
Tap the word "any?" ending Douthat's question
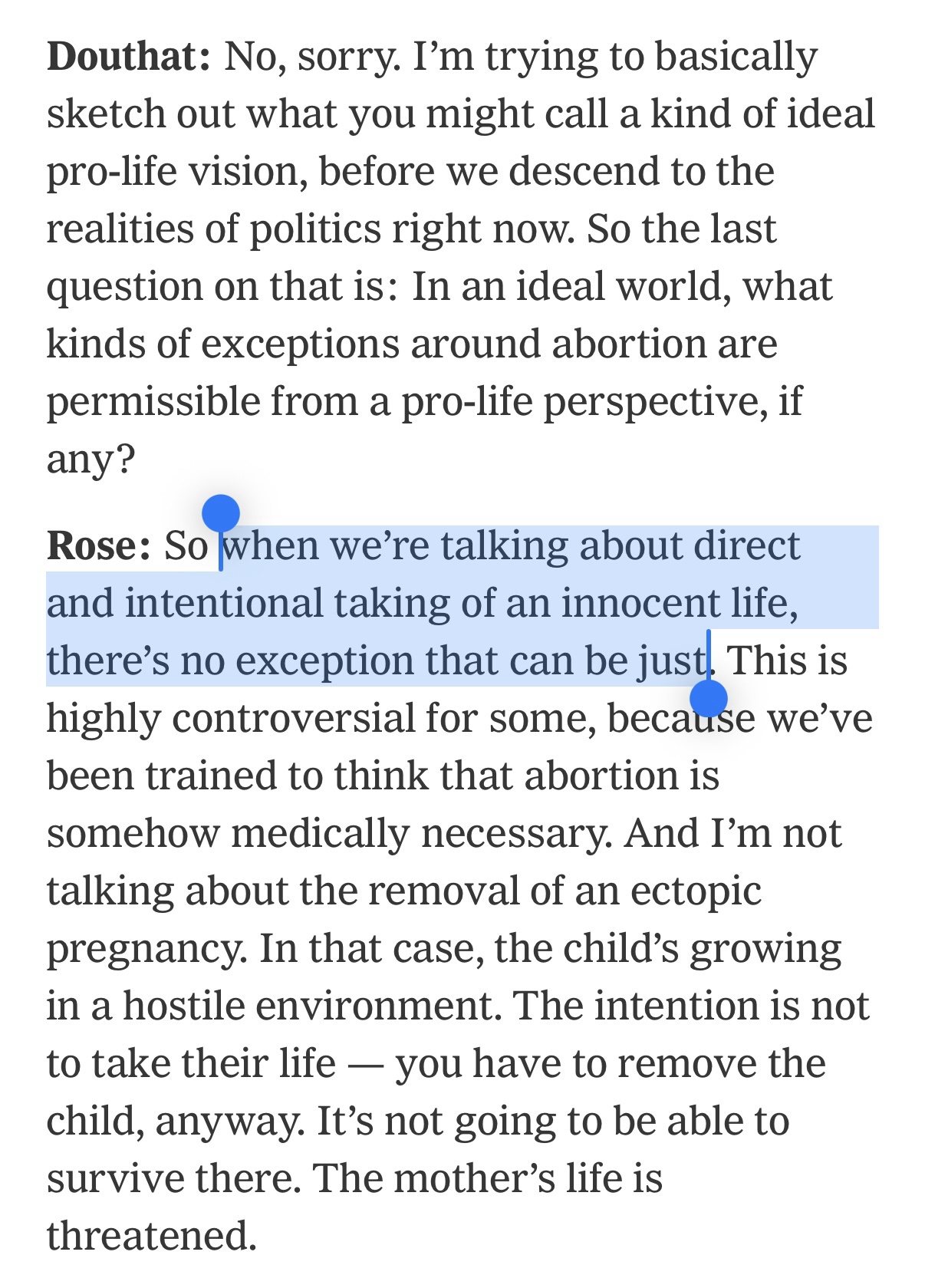tap(91, 459)
